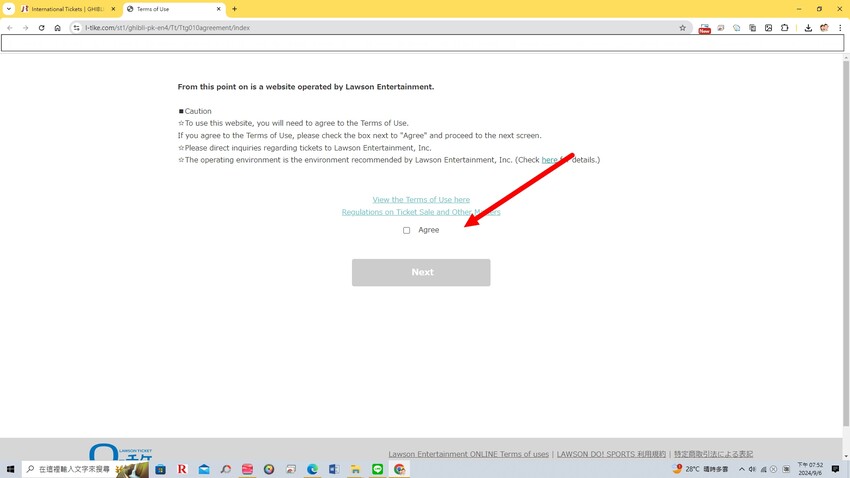Switch to the International Tickets GHIBLI tab

tap(65, 9)
